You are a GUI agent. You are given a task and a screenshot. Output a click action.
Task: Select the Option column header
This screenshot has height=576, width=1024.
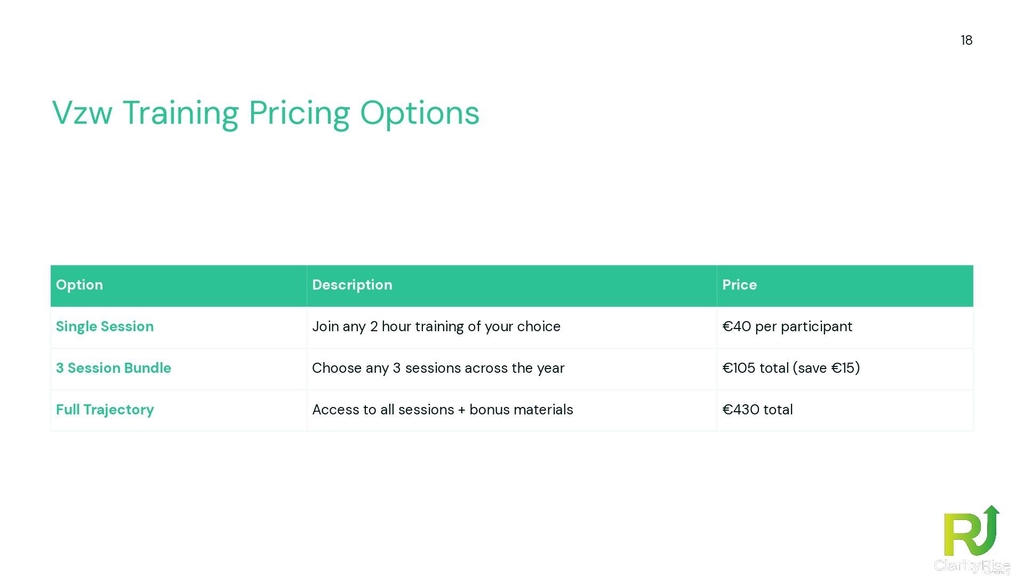[80, 285]
